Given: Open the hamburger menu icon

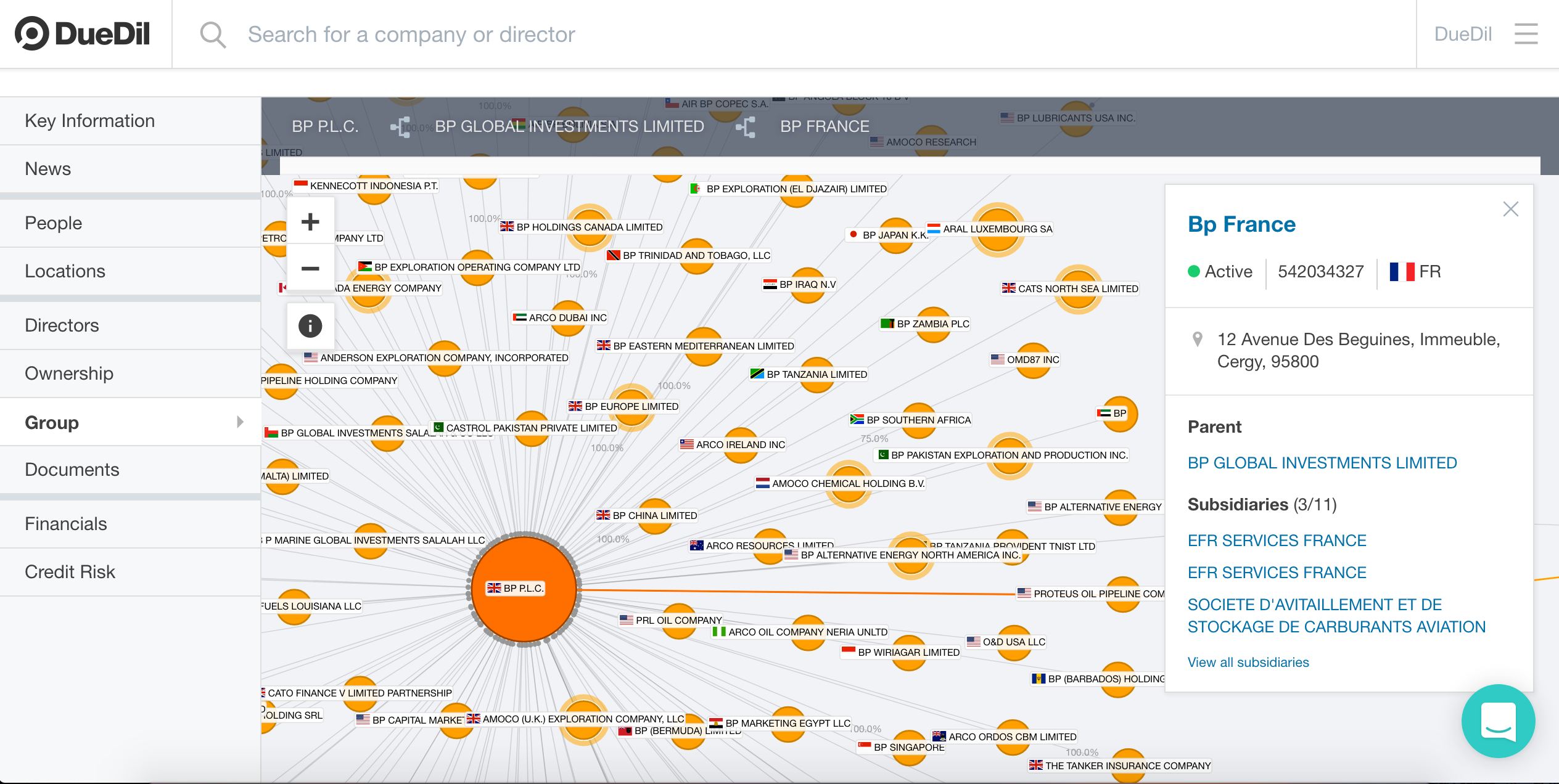Looking at the screenshot, I should (1526, 34).
